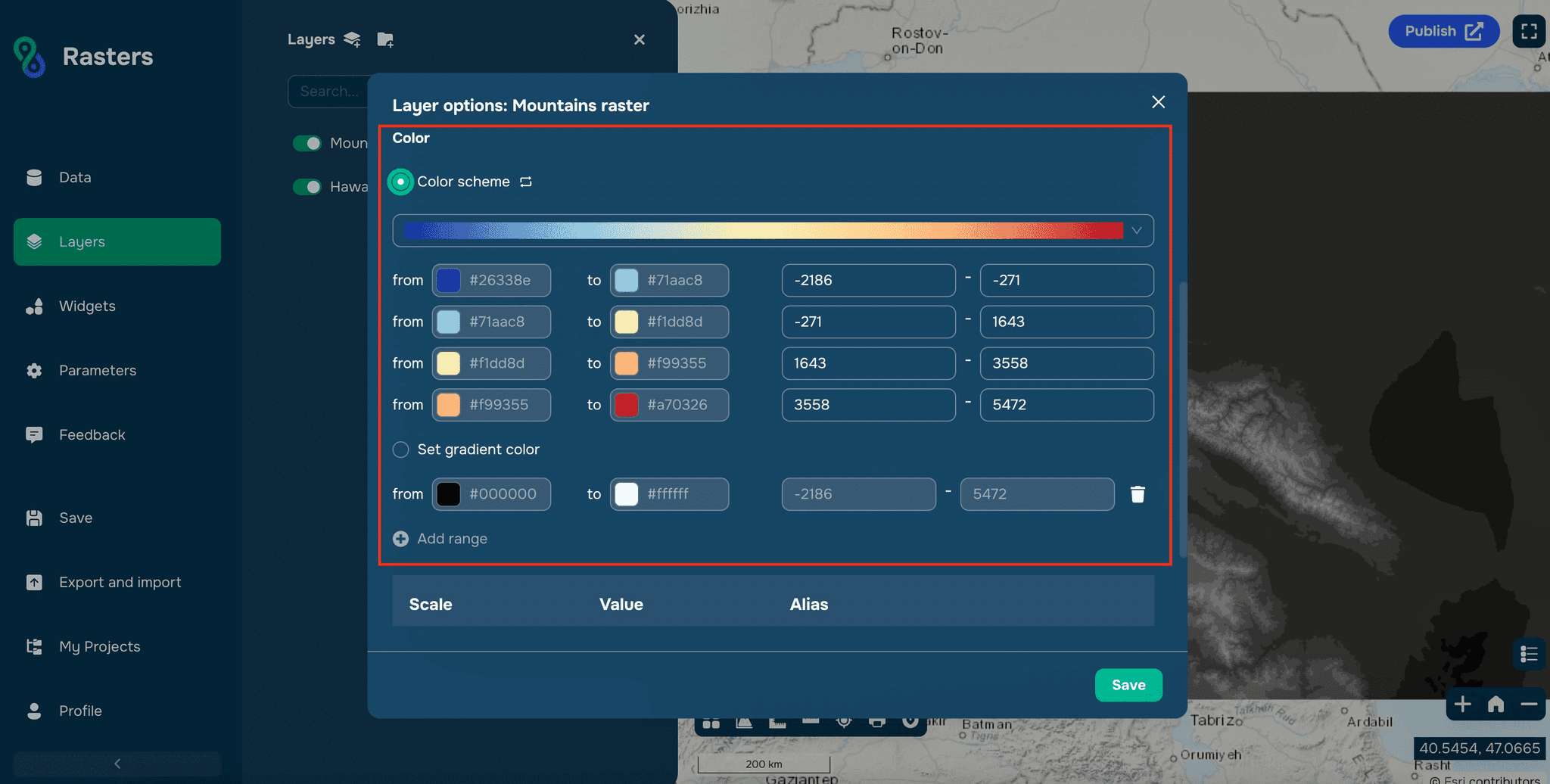Click the Publish button

click(1443, 31)
